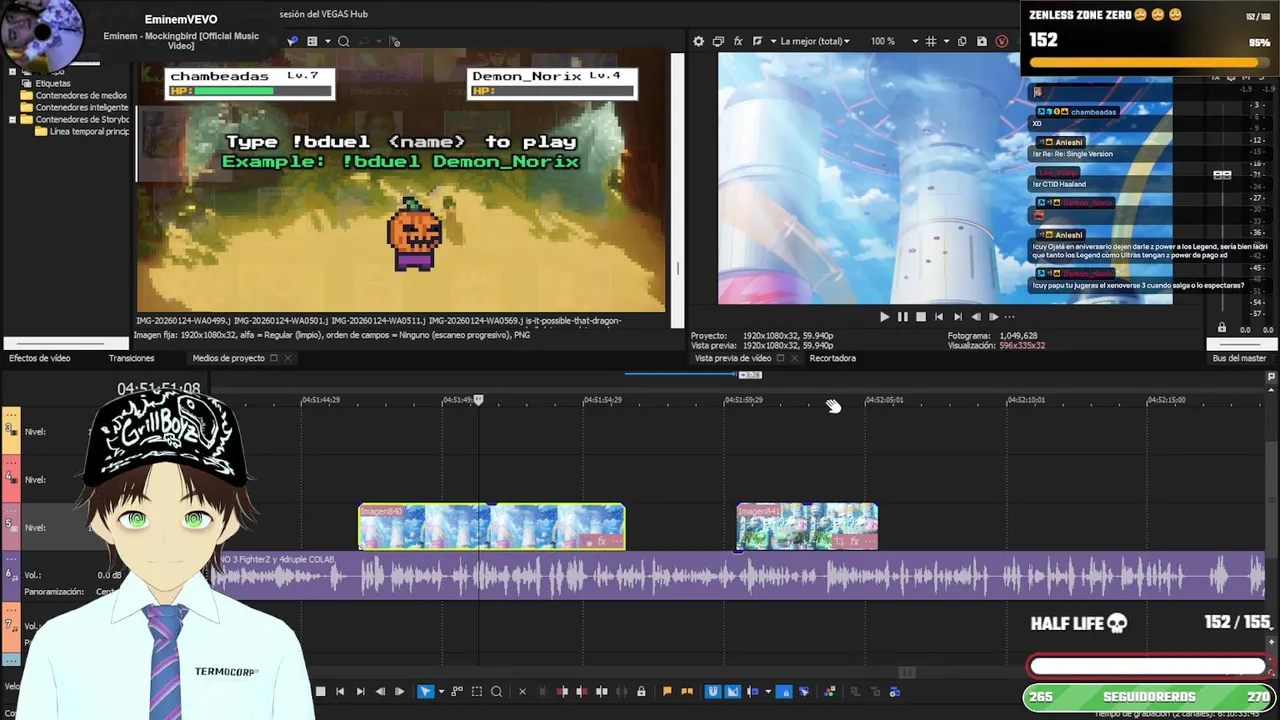Close the Medios de proyecto tab
1280x720 pixels.
(x=288, y=358)
